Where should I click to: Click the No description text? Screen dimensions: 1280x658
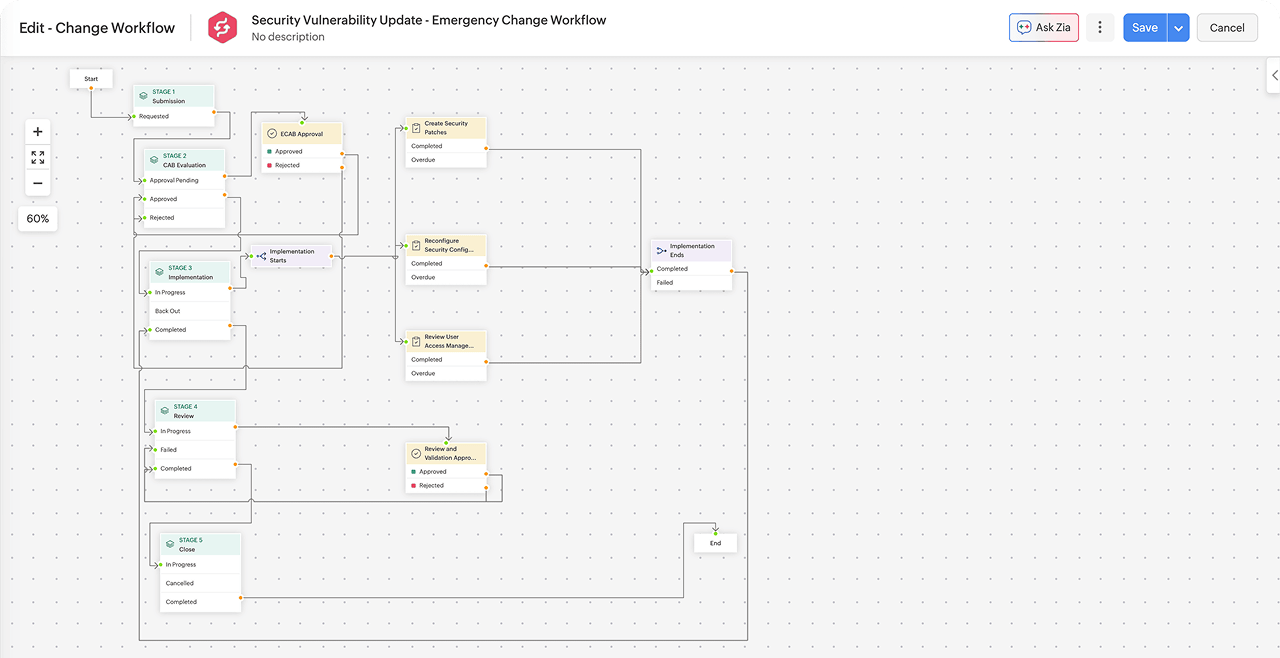pos(288,37)
